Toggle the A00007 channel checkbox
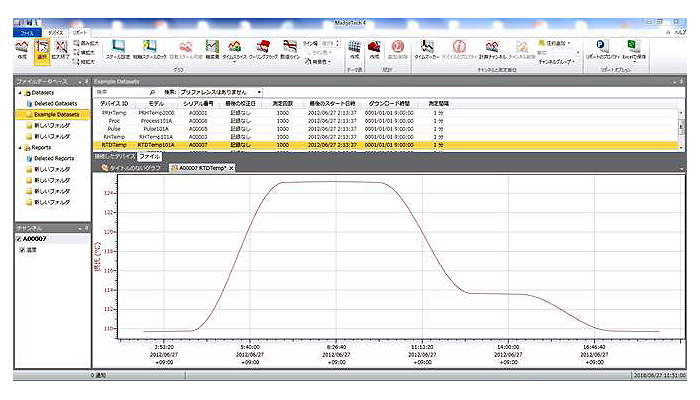The image size is (700, 400). (20, 238)
